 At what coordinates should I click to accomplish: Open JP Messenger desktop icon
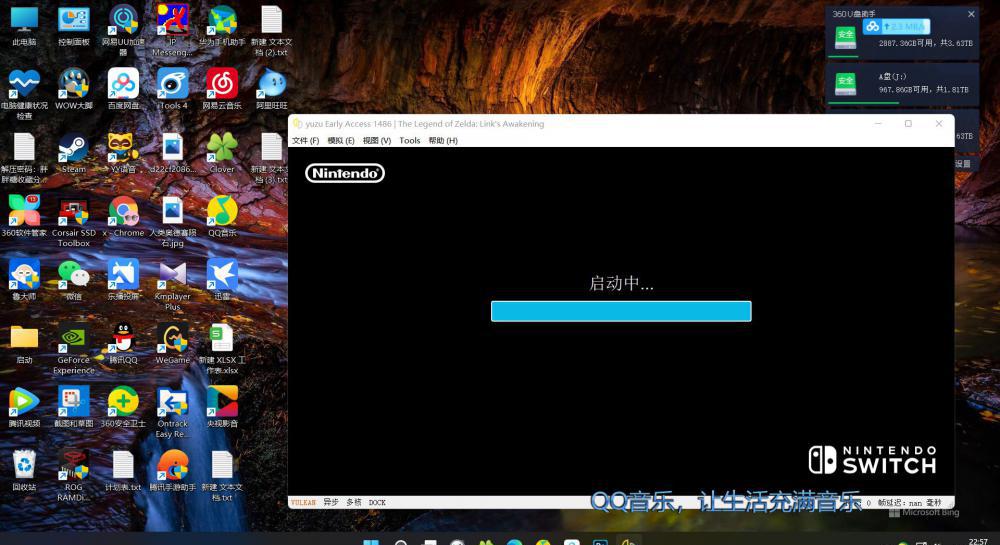coord(172,29)
